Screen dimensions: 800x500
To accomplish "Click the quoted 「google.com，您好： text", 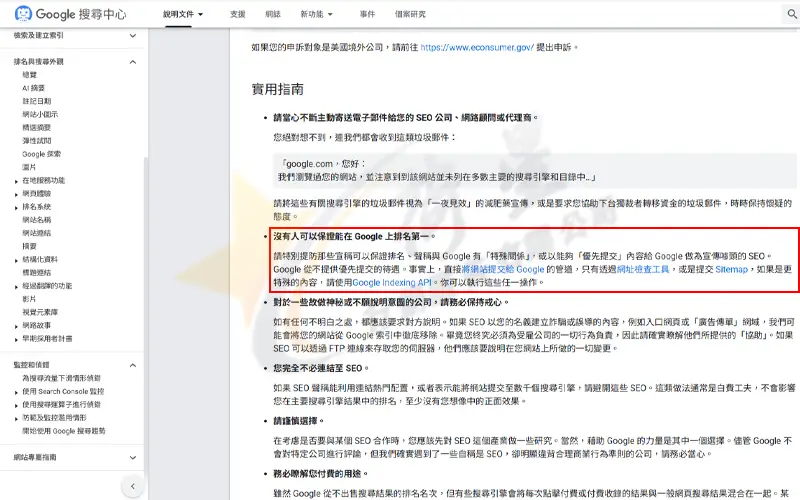I will [x=322, y=164].
